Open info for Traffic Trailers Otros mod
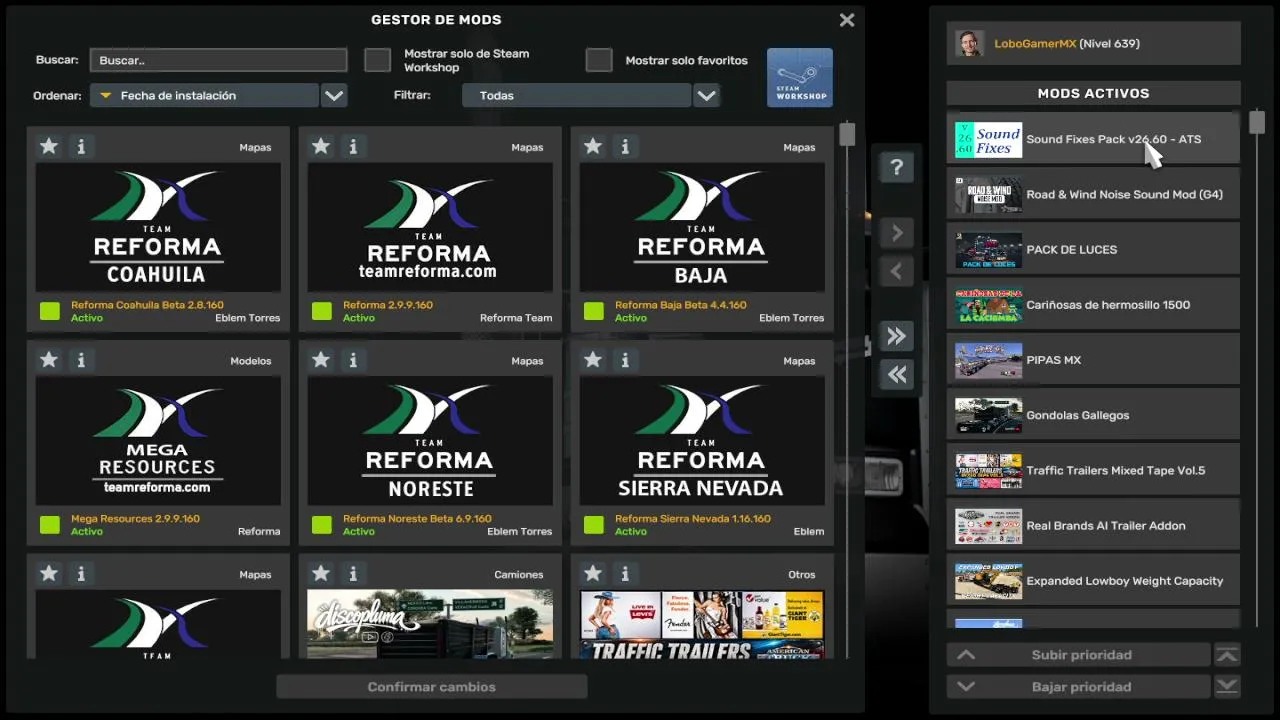Viewport: 1280px width, 720px height. [625, 574]
